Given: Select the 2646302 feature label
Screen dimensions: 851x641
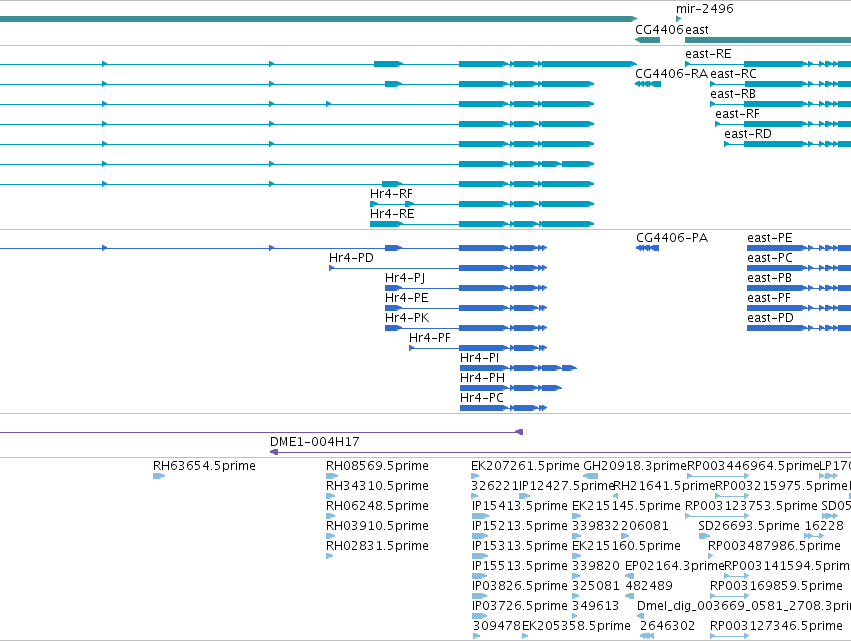Looking at the screenshot, I should pos(667,626).
